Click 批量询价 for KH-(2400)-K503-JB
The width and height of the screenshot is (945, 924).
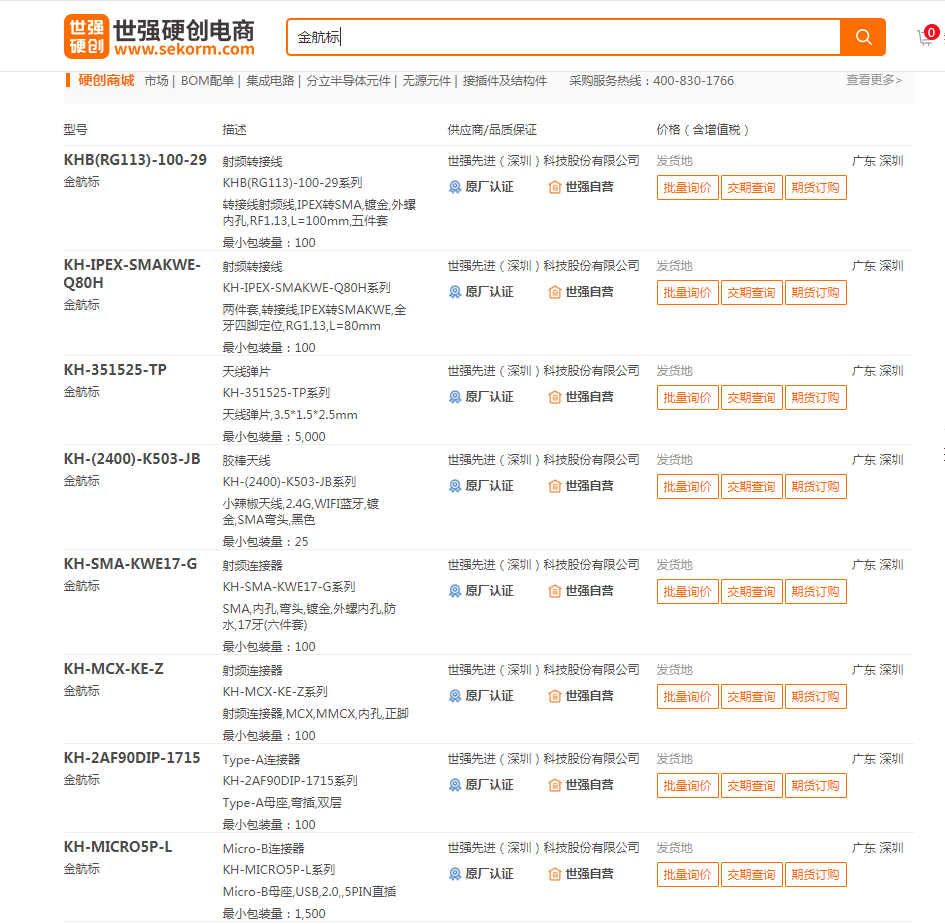[688, 486]
